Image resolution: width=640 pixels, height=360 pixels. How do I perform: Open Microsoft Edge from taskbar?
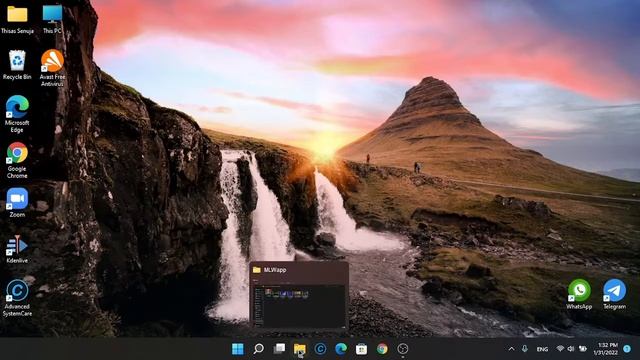point(341,349)
